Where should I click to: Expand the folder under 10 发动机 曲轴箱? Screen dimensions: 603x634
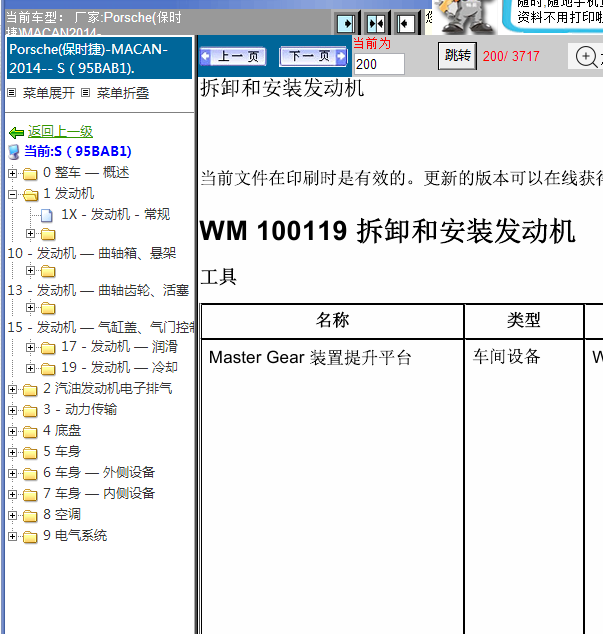point(30,271)
